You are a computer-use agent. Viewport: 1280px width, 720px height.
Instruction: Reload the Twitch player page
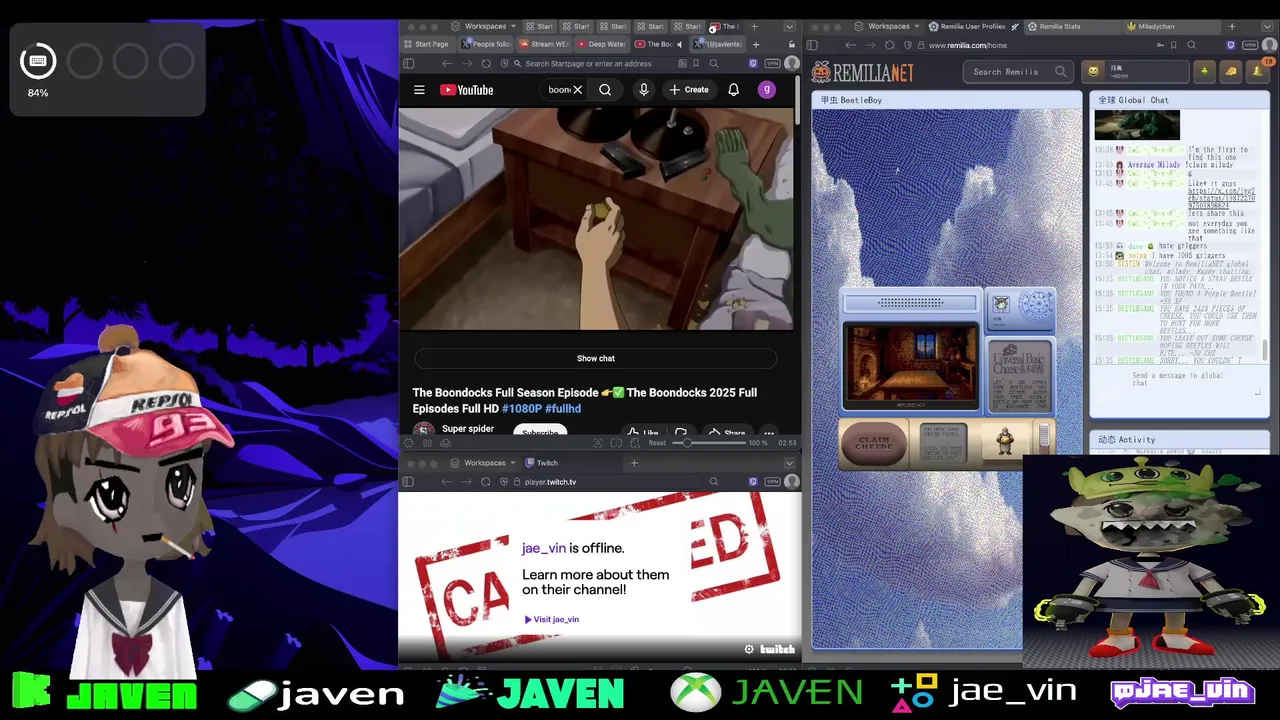(x=486, y=482)
